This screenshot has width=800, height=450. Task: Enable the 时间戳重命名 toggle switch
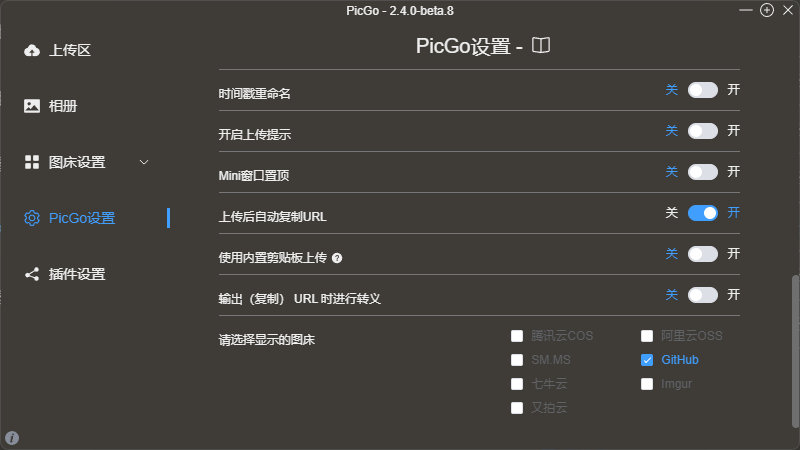[703, 90]
